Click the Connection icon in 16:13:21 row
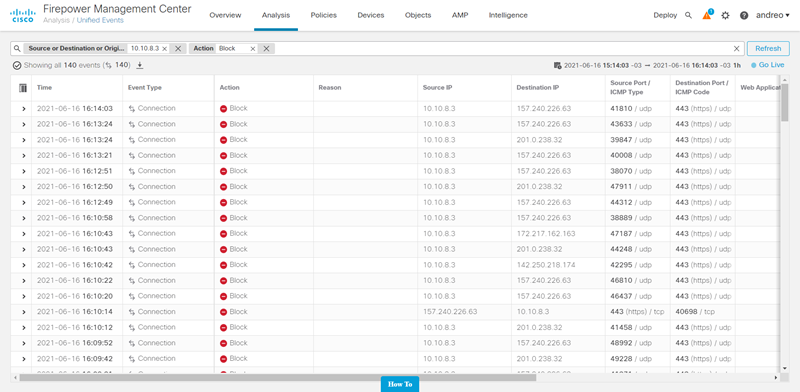The height and width of the screenshot is (392, 800). coord(132,156)
